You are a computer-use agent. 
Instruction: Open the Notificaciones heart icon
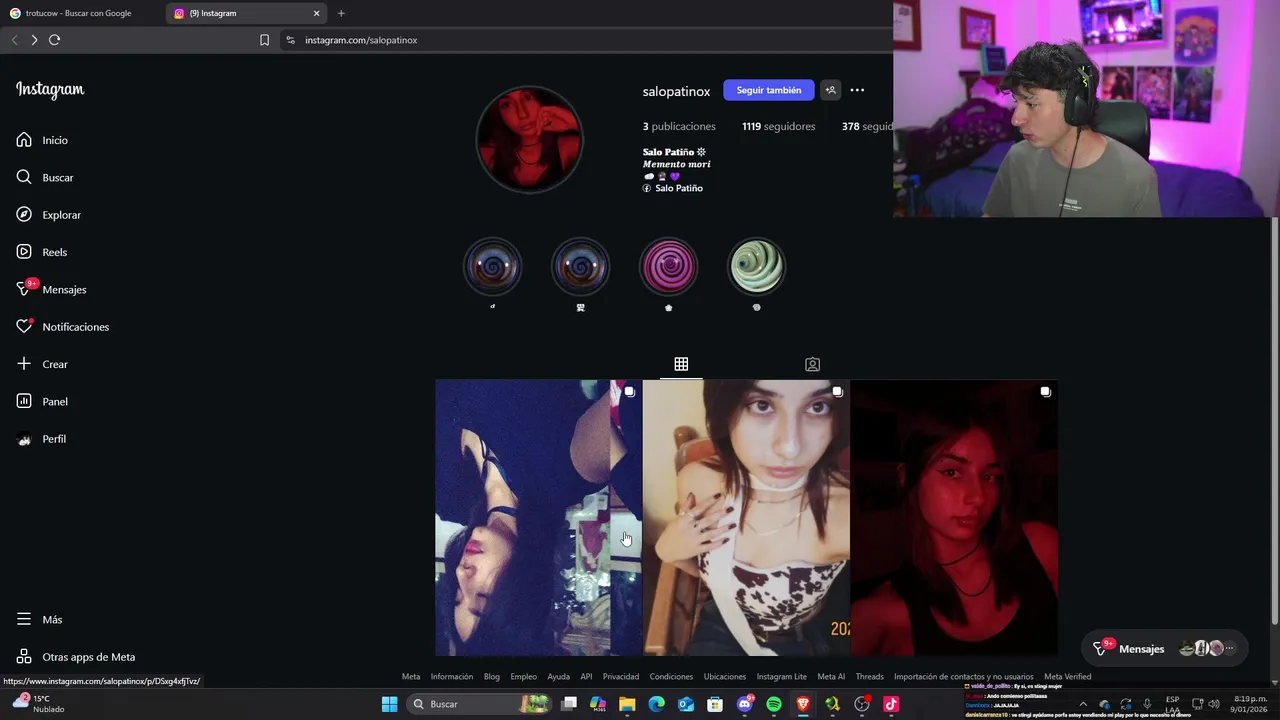[x=24, y=327]
